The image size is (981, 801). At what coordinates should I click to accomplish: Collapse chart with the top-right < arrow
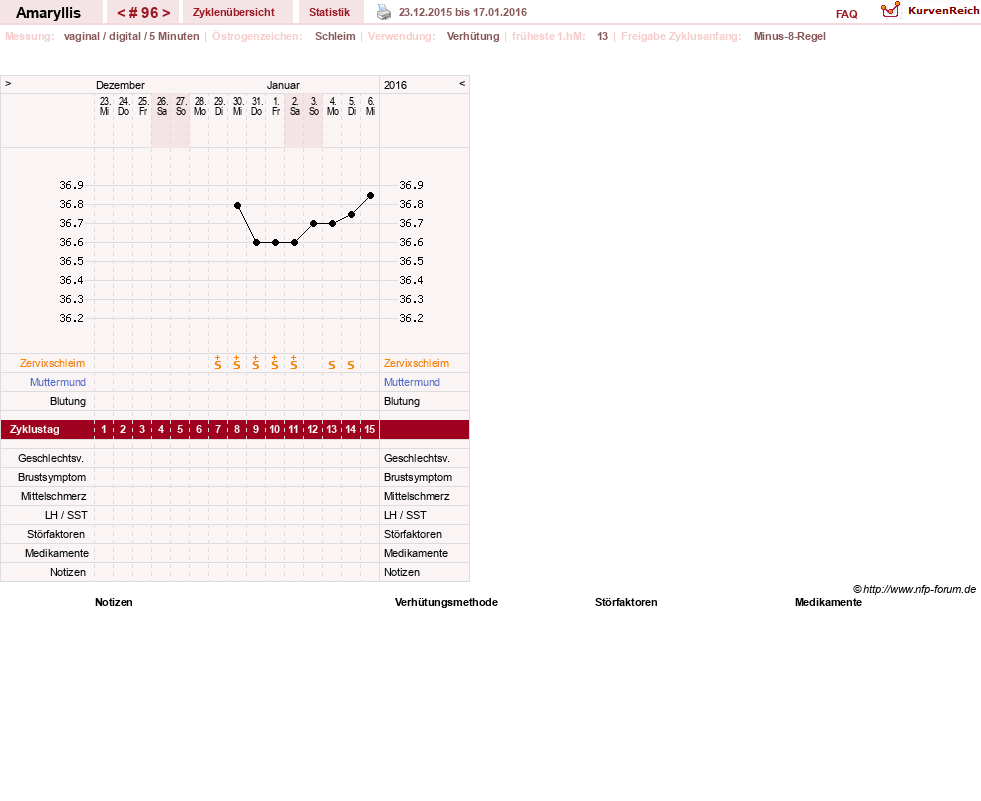[x=462, y=83]
